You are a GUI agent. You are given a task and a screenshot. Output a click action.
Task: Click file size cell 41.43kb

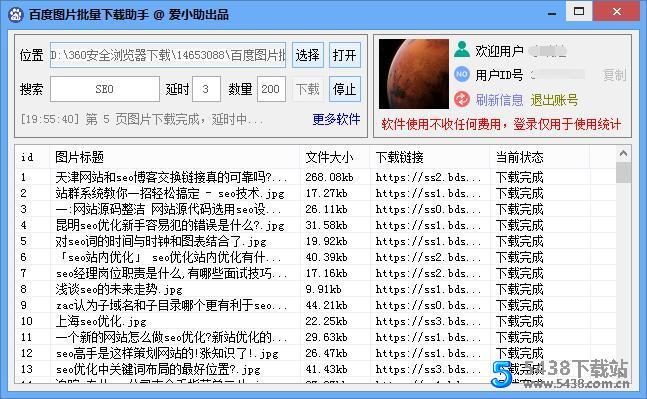click(x=326, y=370)
